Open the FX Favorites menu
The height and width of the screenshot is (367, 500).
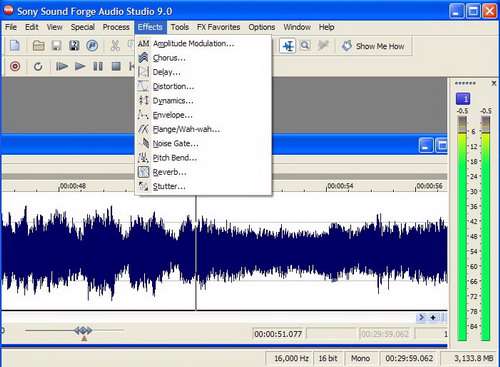tap(218, 27)
